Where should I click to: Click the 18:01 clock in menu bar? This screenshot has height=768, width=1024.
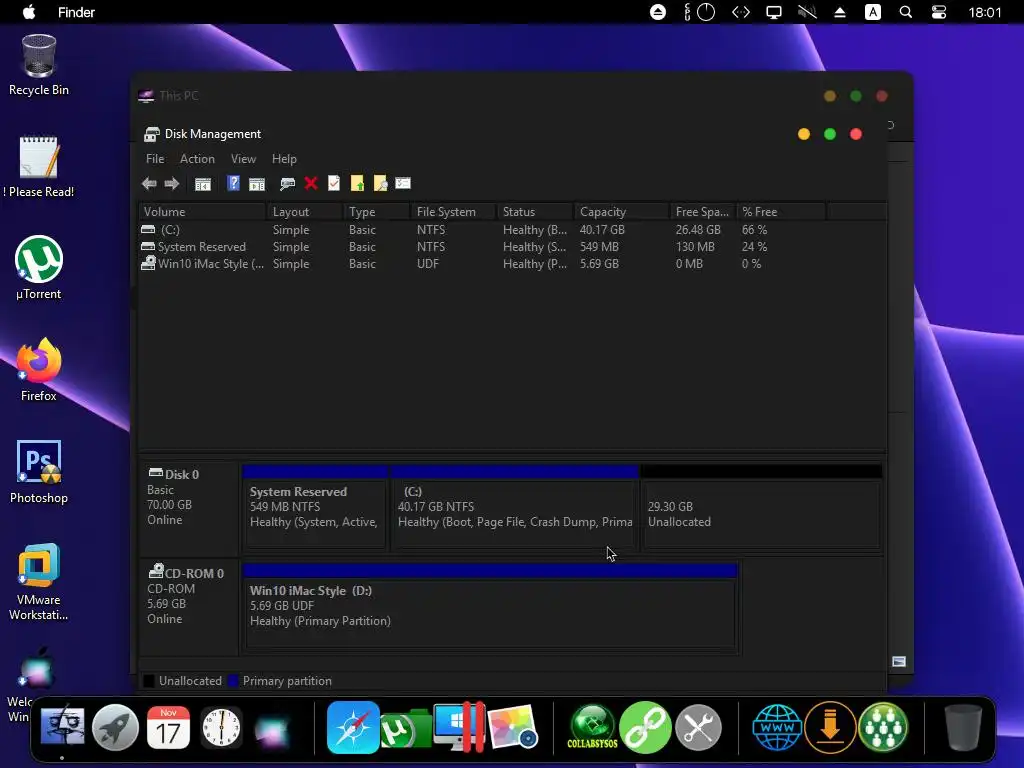tap(985, 12)
